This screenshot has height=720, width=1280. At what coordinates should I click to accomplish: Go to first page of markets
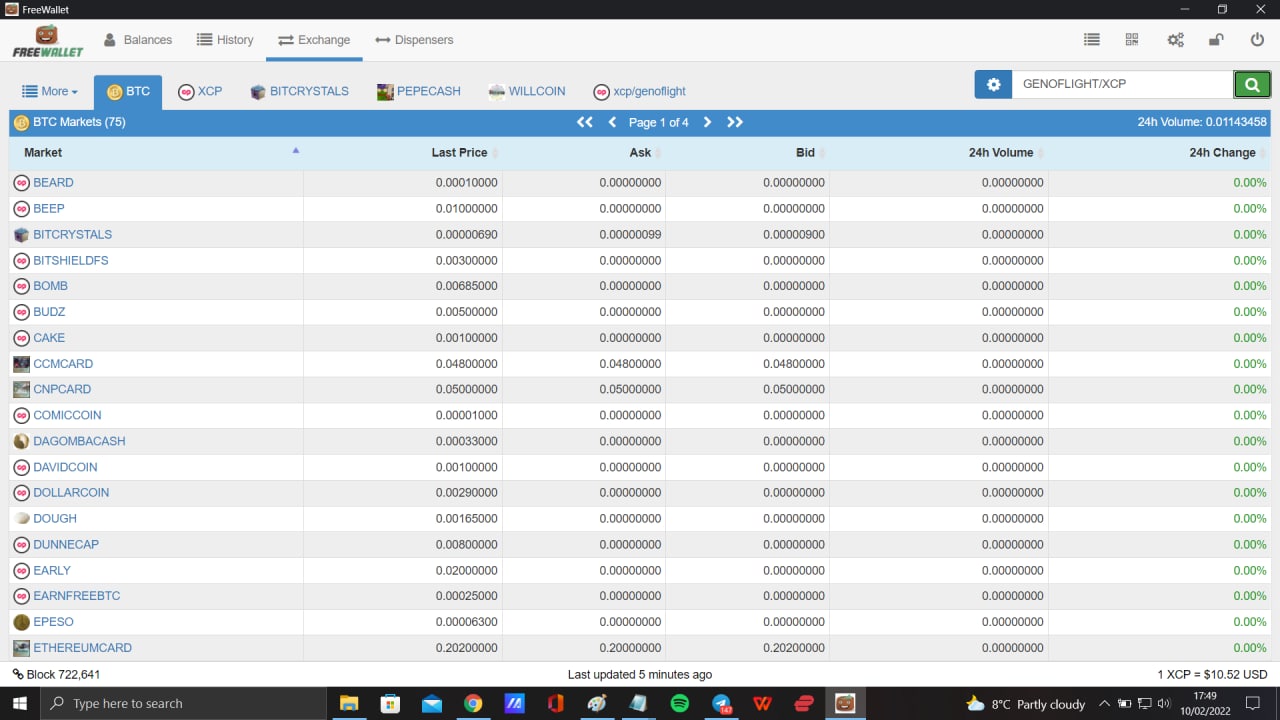pyautogui.click(x=585, y=122)
